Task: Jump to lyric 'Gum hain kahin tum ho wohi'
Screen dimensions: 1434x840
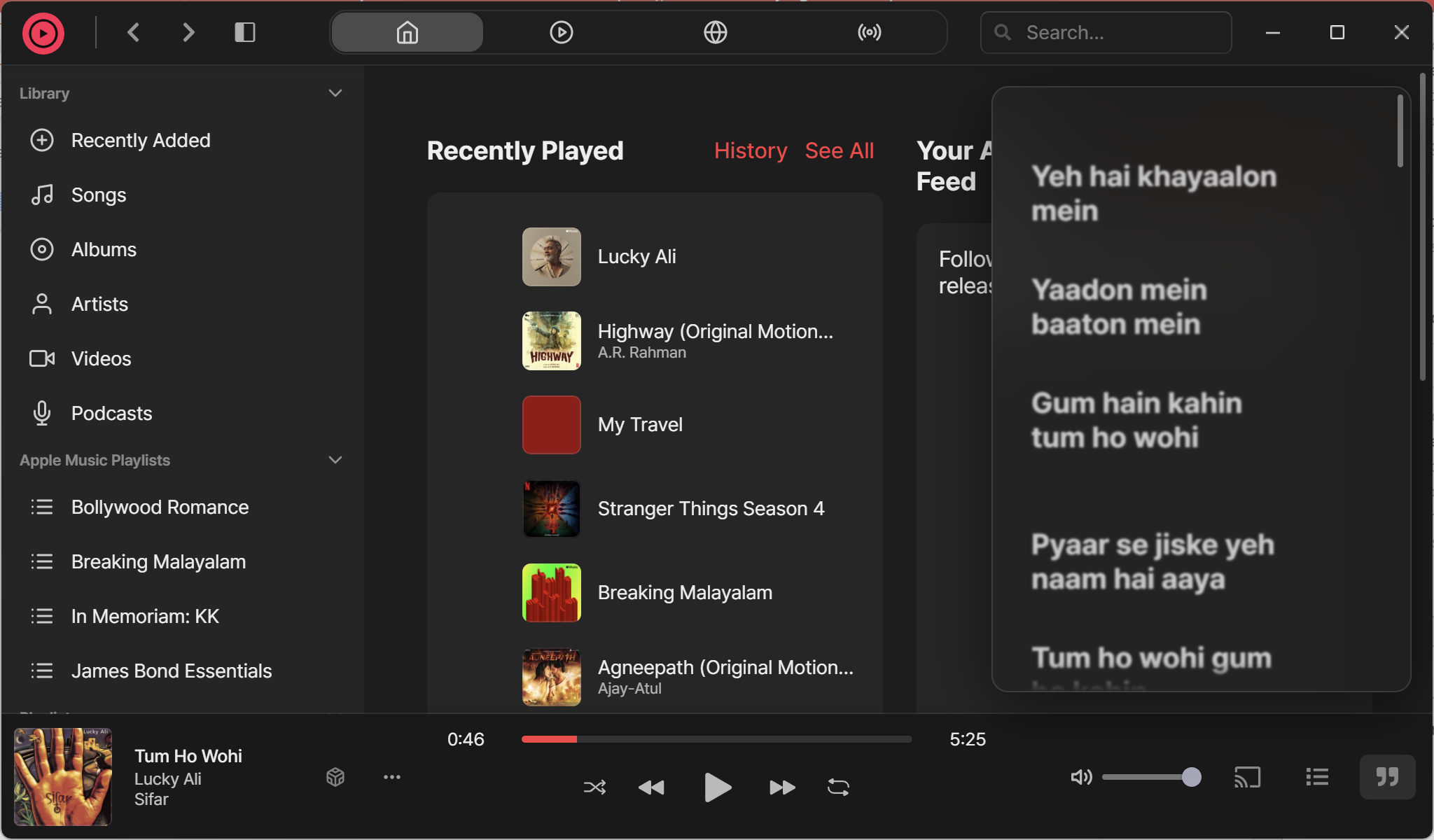Action: 1136,420
